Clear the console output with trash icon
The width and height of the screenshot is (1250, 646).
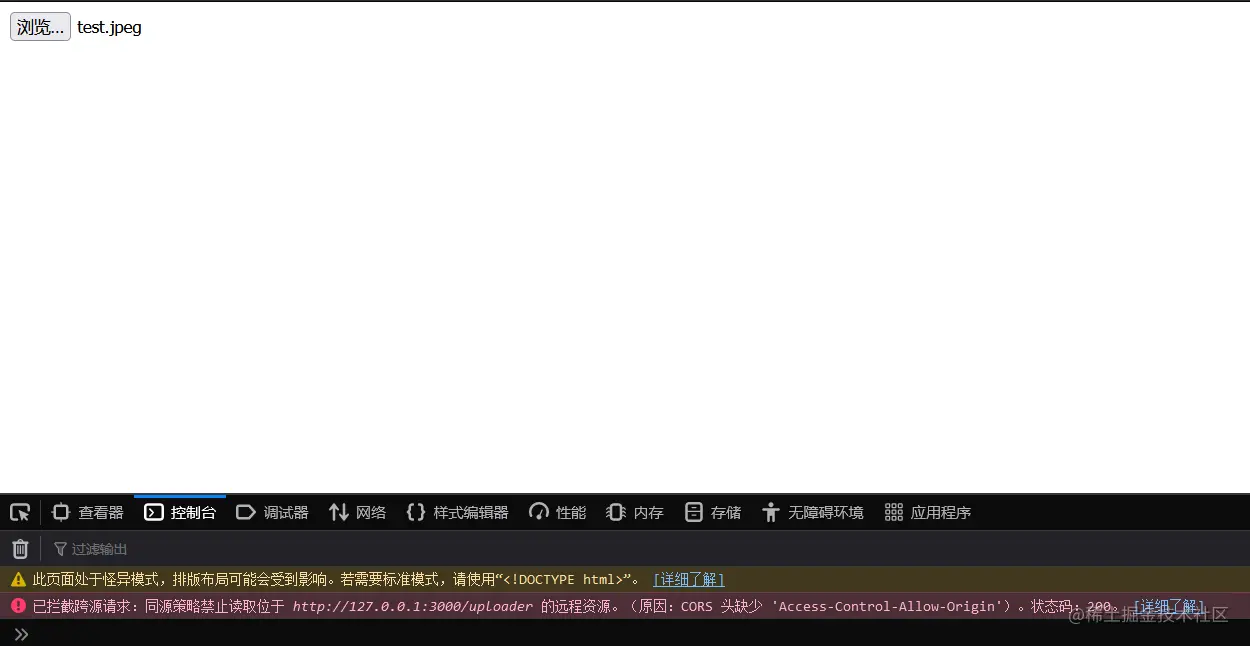tap(19, 548)
